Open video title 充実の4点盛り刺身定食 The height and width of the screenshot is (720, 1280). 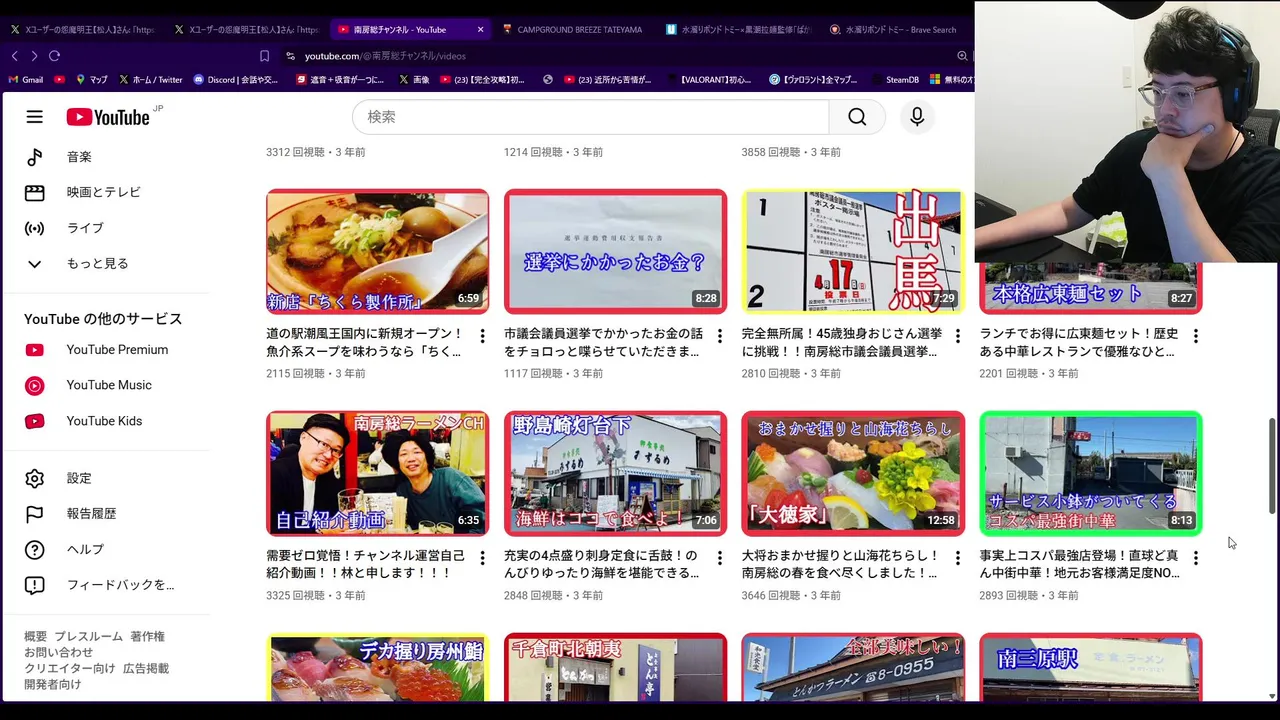(x=603, y=564)
